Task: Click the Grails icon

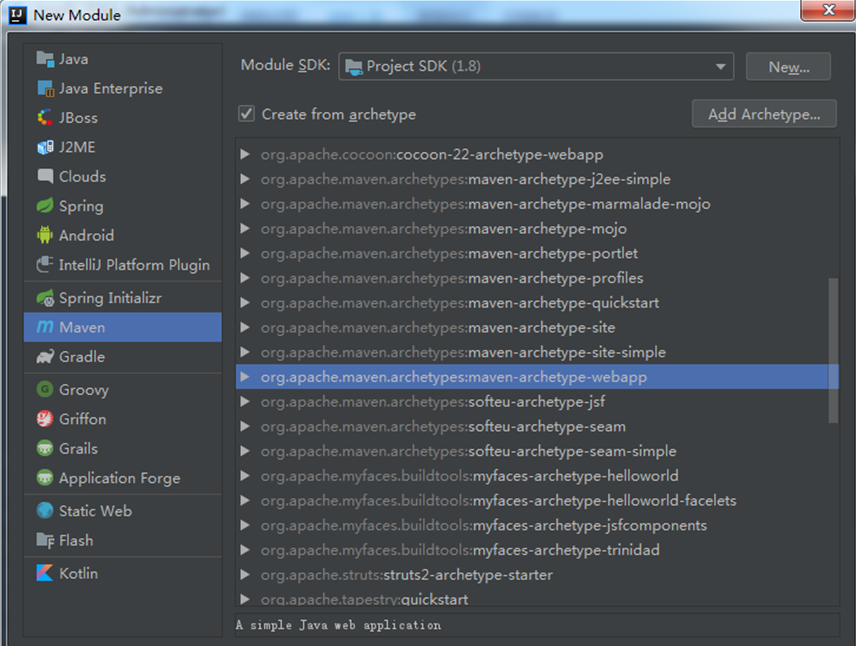Action: [45, 448]
